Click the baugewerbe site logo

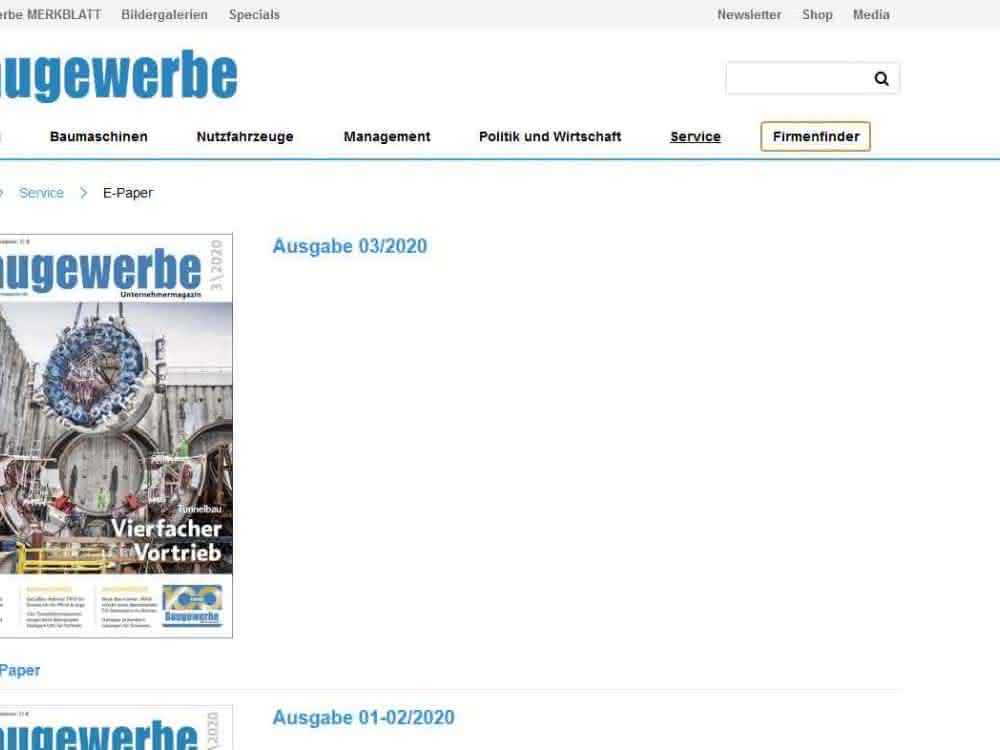pos(119,75)
